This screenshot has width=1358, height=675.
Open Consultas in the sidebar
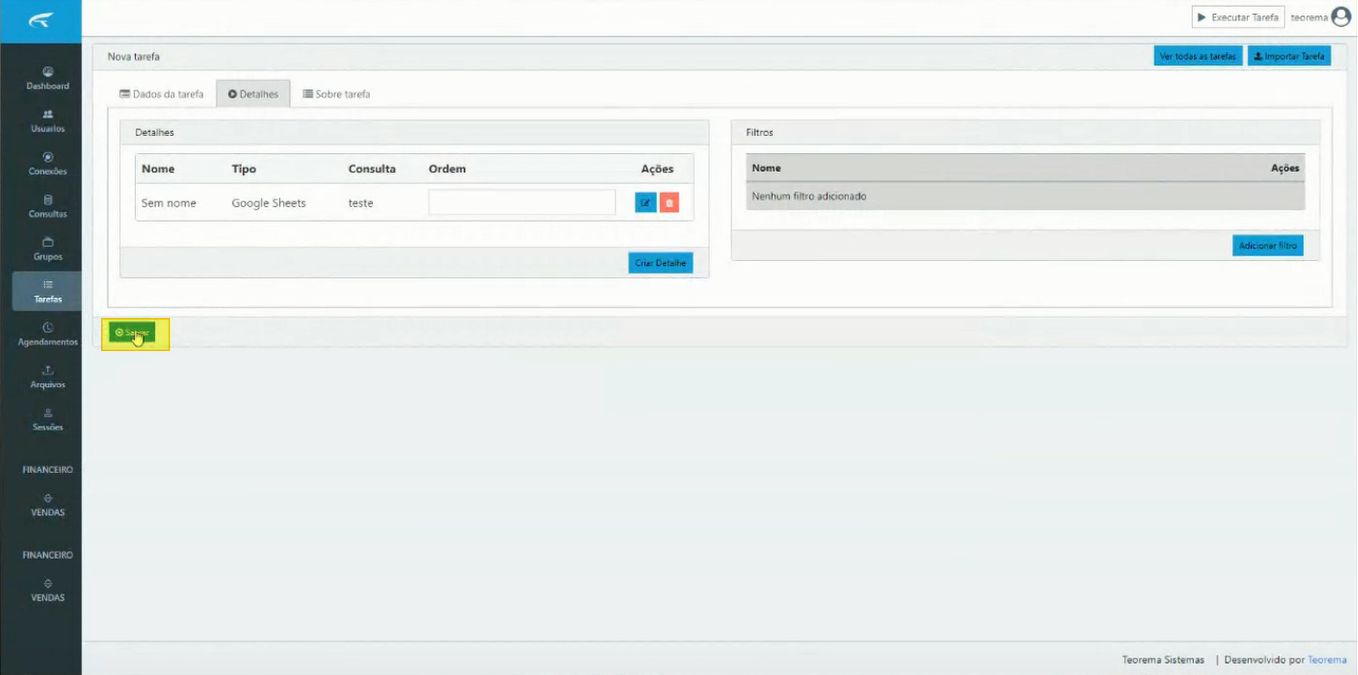[48, 207]
